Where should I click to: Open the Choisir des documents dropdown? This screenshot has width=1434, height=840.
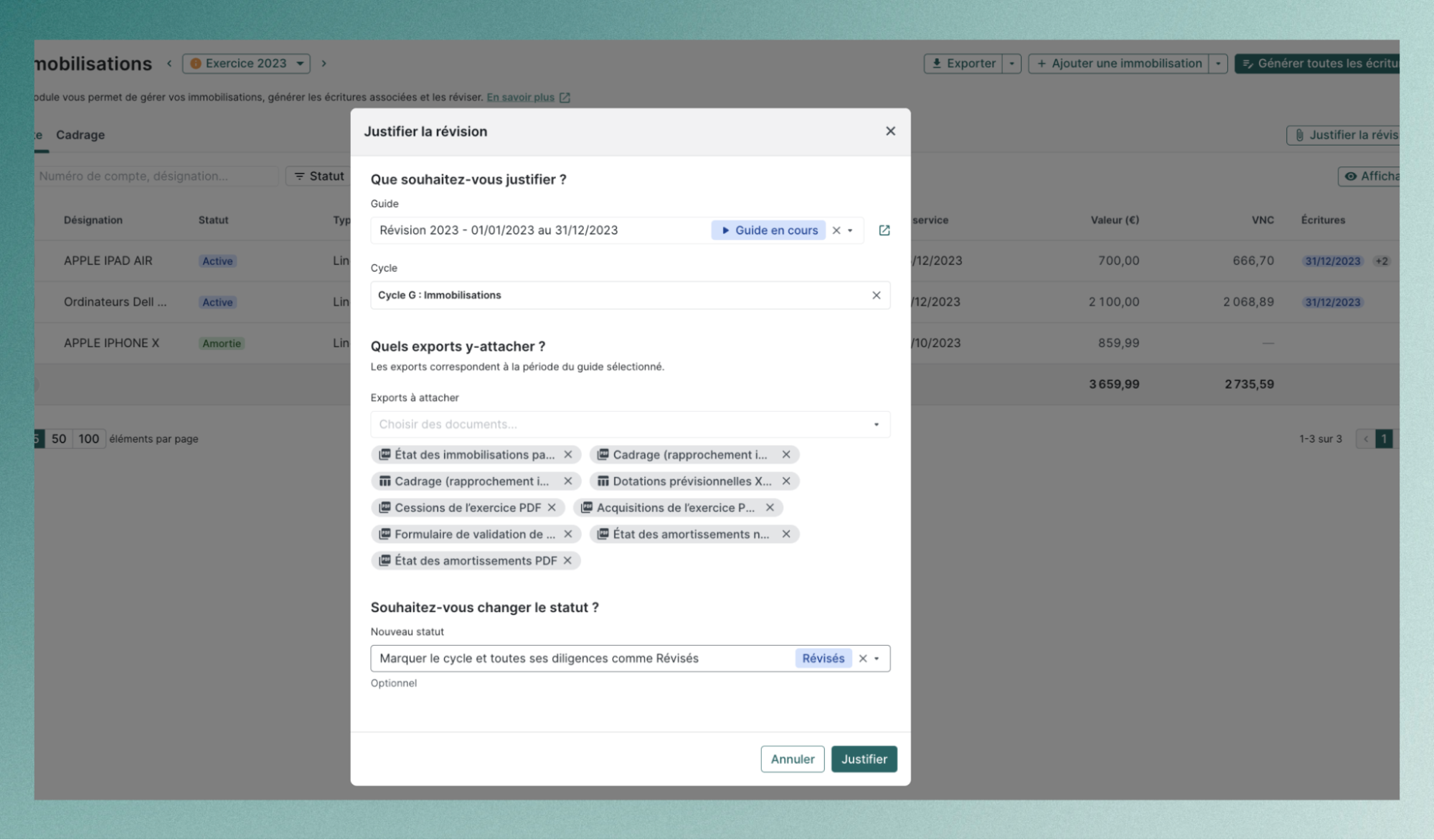630,425
